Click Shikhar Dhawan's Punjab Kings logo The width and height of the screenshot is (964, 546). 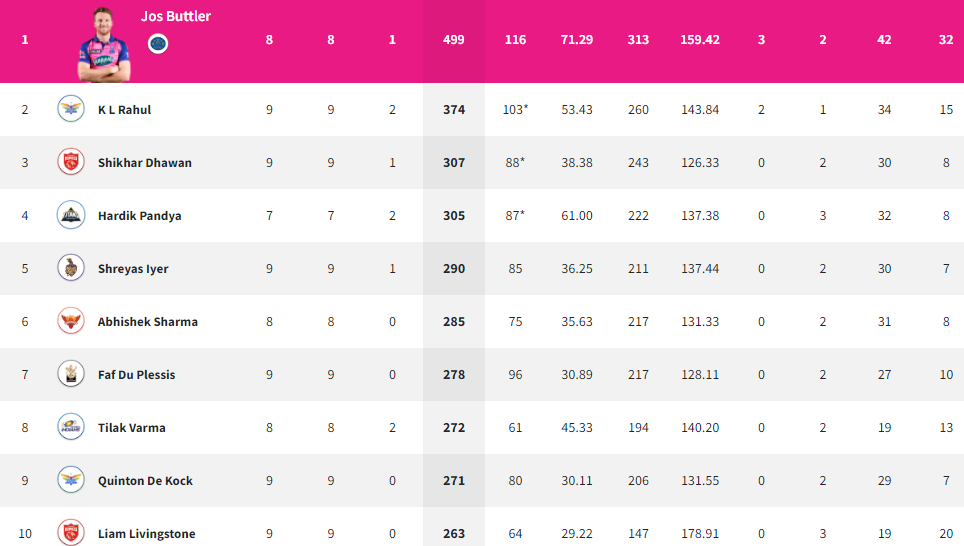pyautogui.click(x=71, y=162)
